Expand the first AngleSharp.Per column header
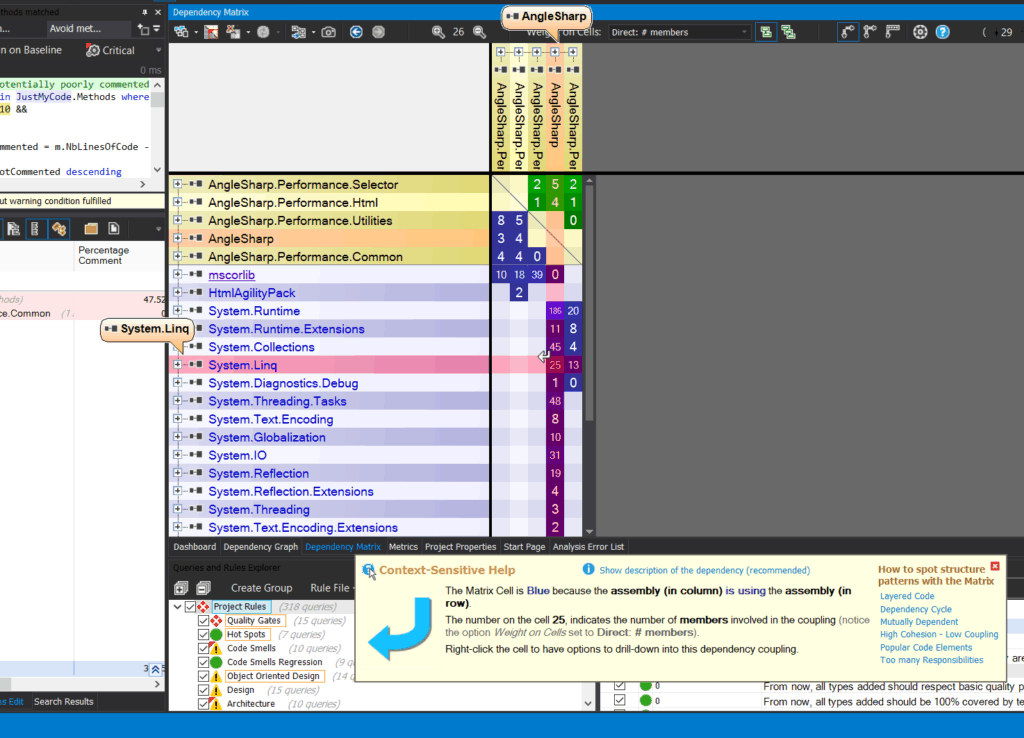1024x738 pixels. [501, 52]
